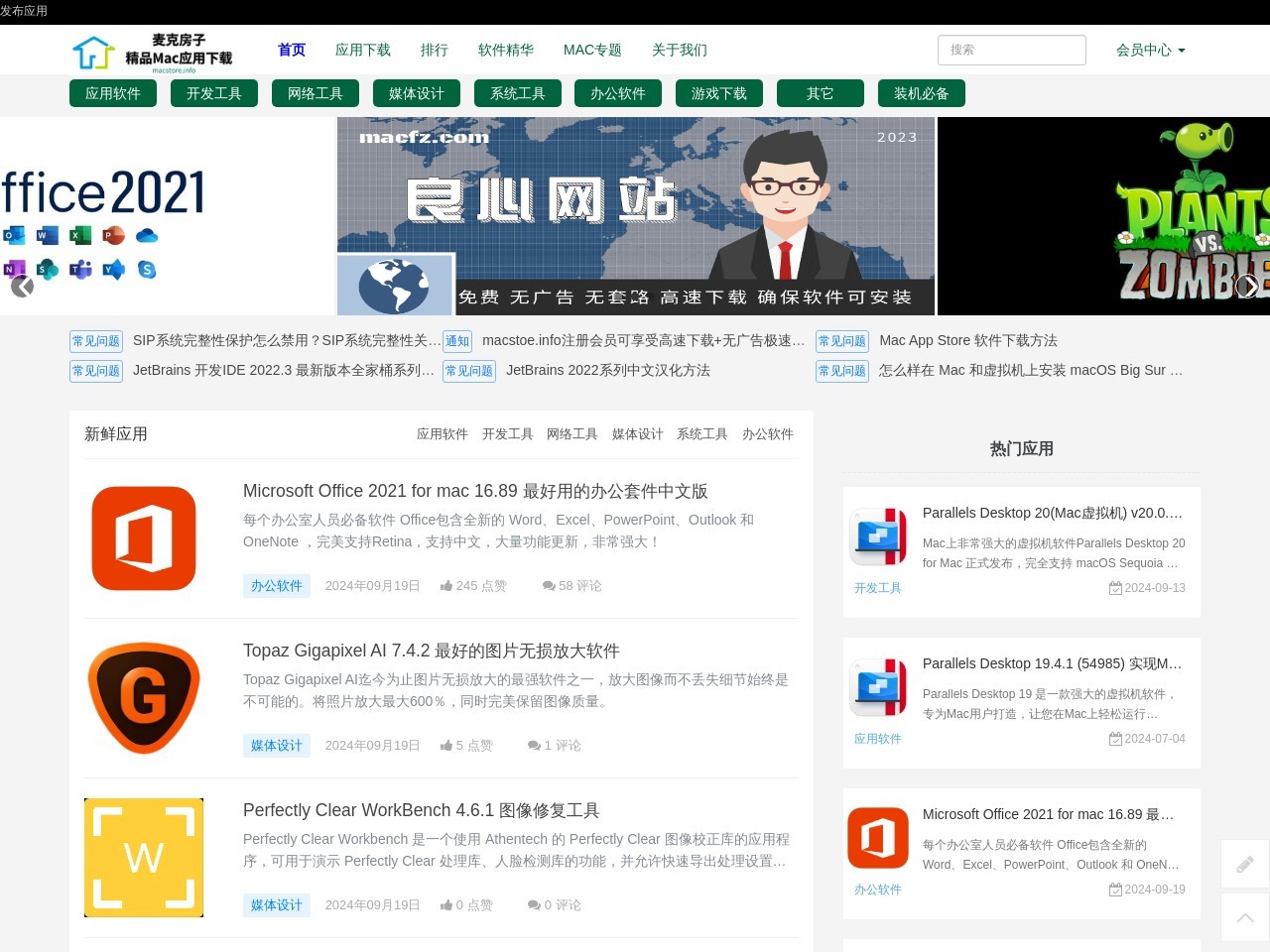Open 应用下载 navigation item
1270x952 pixels.
coord(363,50)
